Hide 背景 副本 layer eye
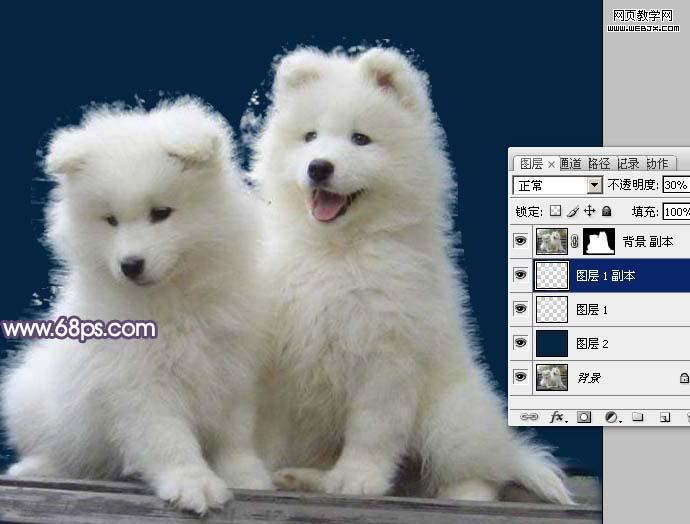 point(521,241)
